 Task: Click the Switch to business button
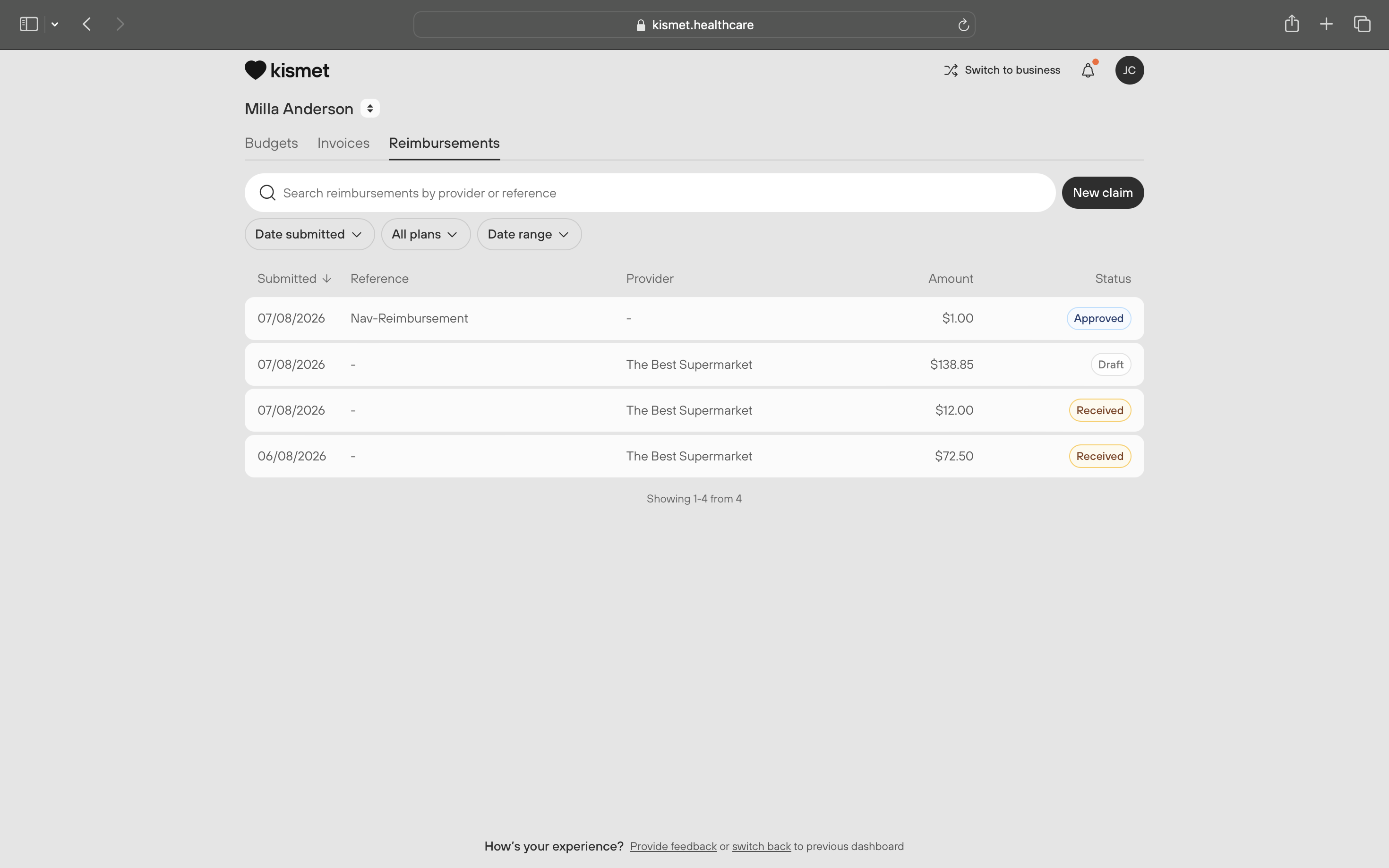coord(1002,70)
